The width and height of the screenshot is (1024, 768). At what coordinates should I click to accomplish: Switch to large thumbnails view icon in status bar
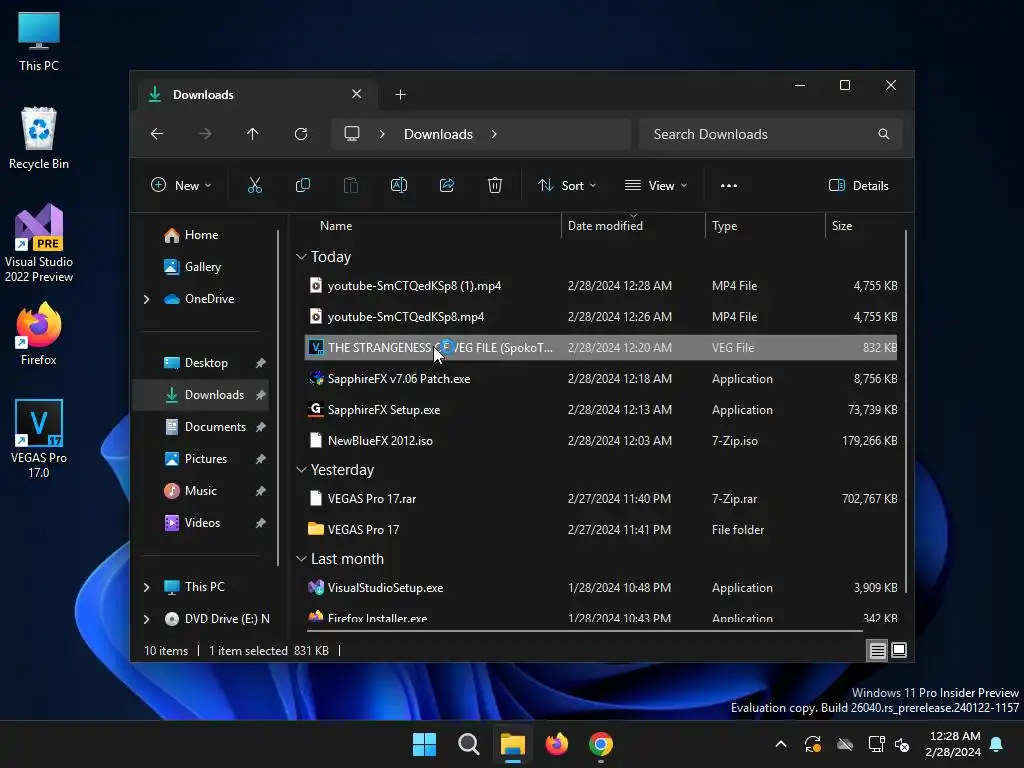[x=899, y=650]
